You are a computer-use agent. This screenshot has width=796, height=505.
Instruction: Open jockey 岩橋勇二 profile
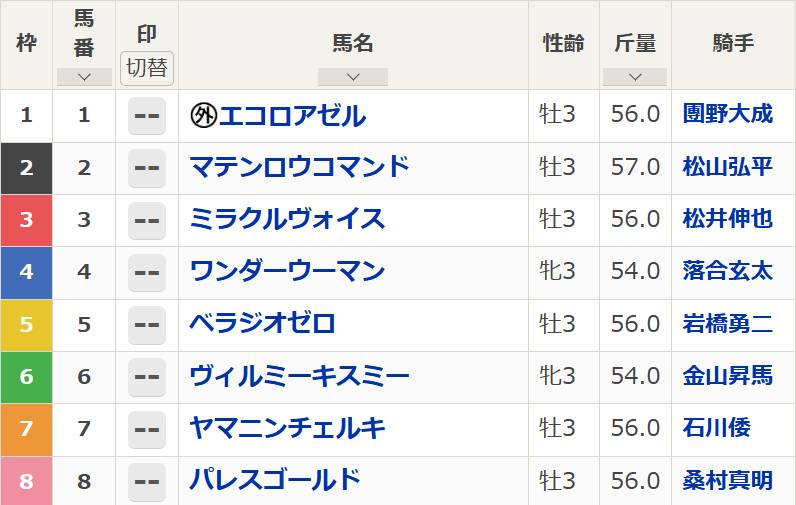click(x=727, y=323)
